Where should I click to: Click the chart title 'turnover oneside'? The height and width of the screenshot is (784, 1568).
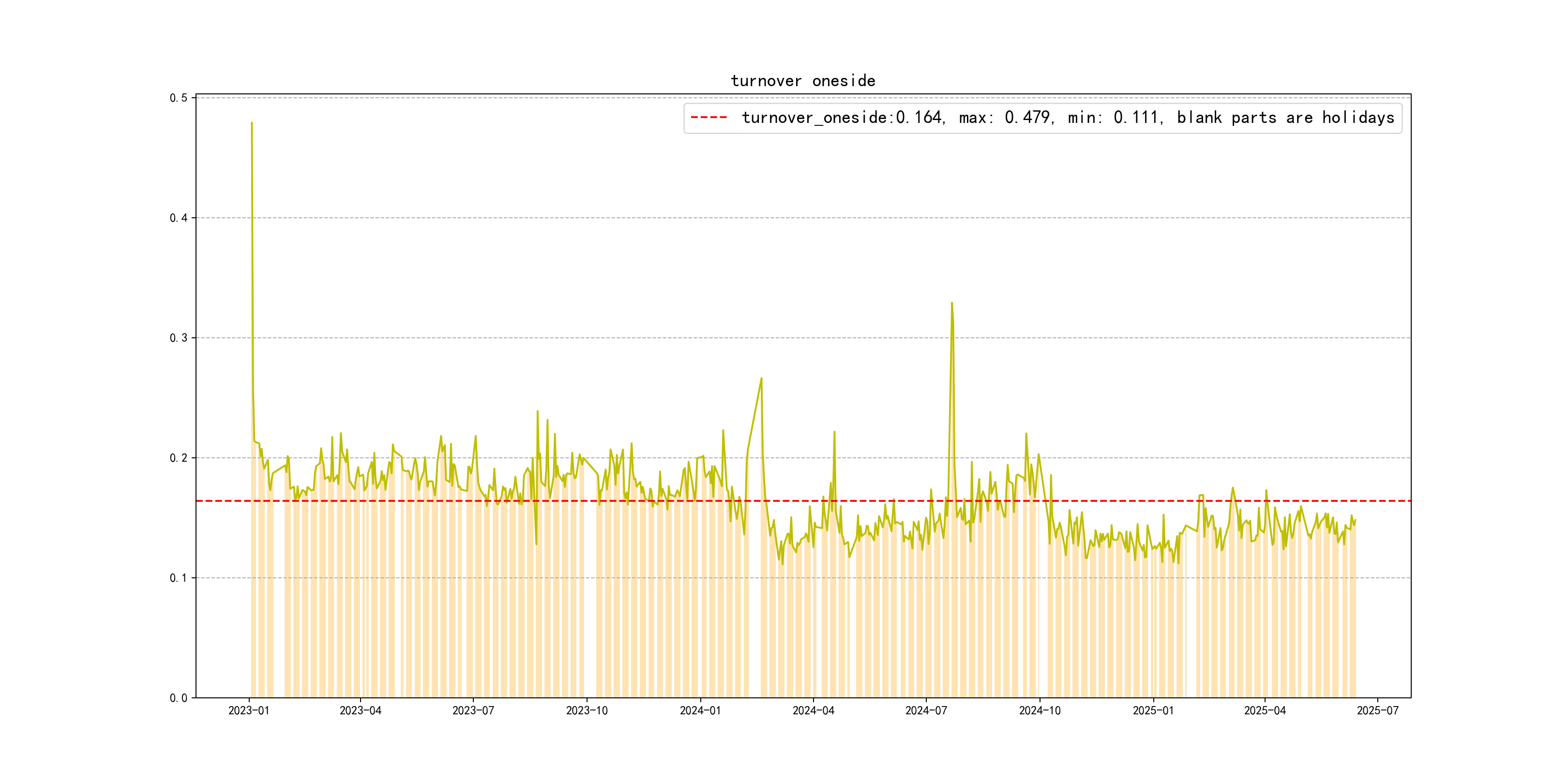802,81
